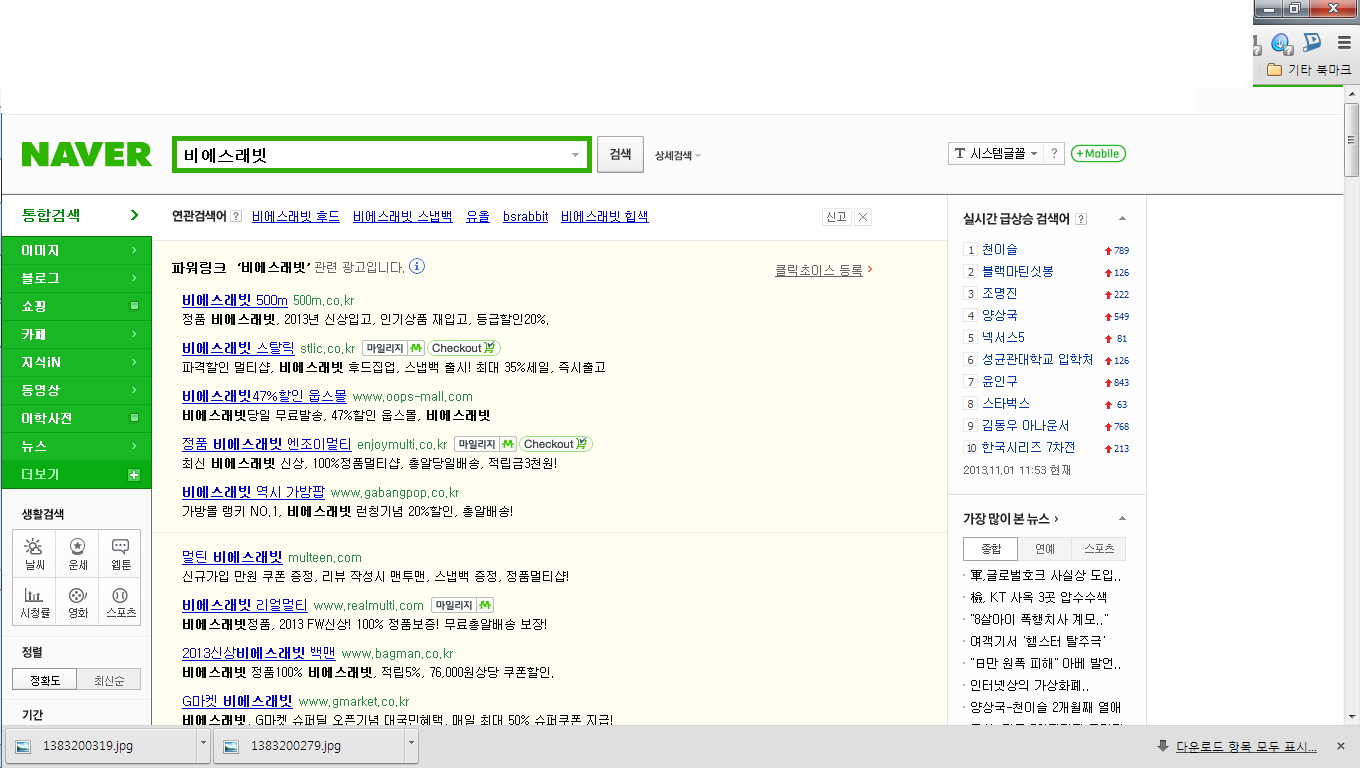Open the 지식iN search category
Screen dimensions: 1360x768
[x=76, y=362]
